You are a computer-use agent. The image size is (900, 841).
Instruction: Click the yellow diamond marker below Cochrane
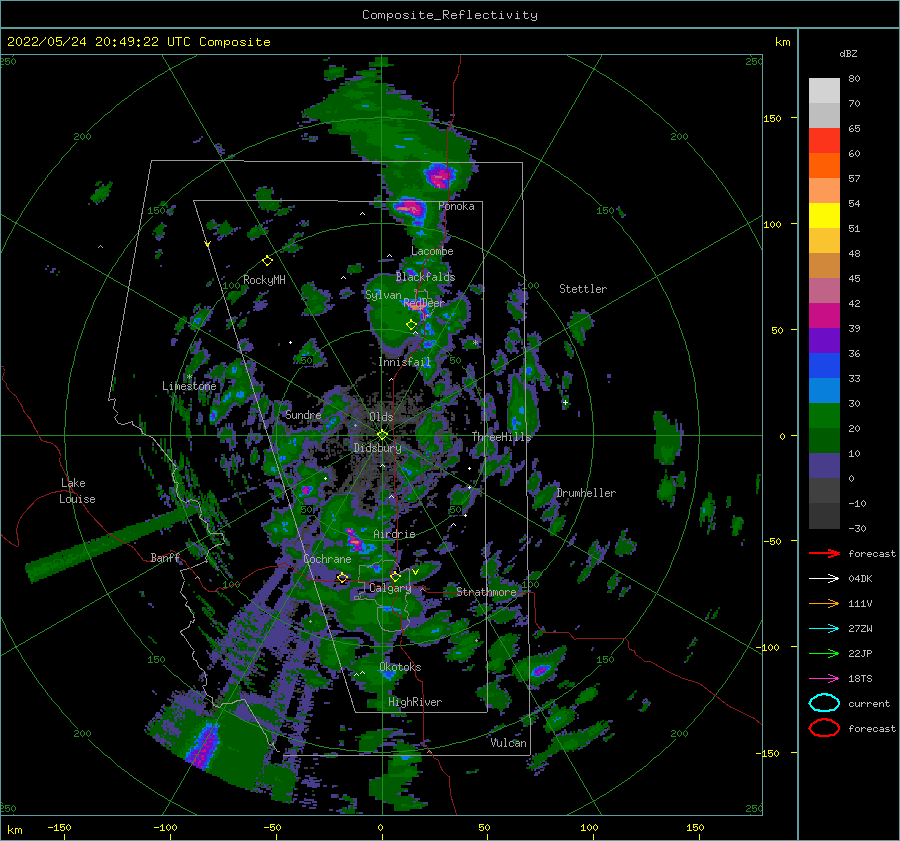(342, 578)
